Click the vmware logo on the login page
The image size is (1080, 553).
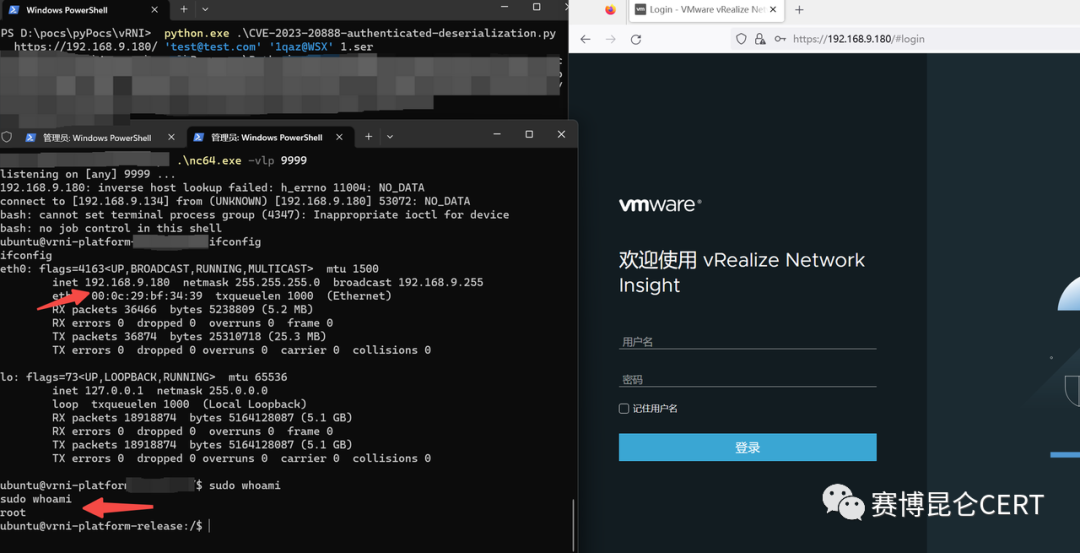(660, 205)
